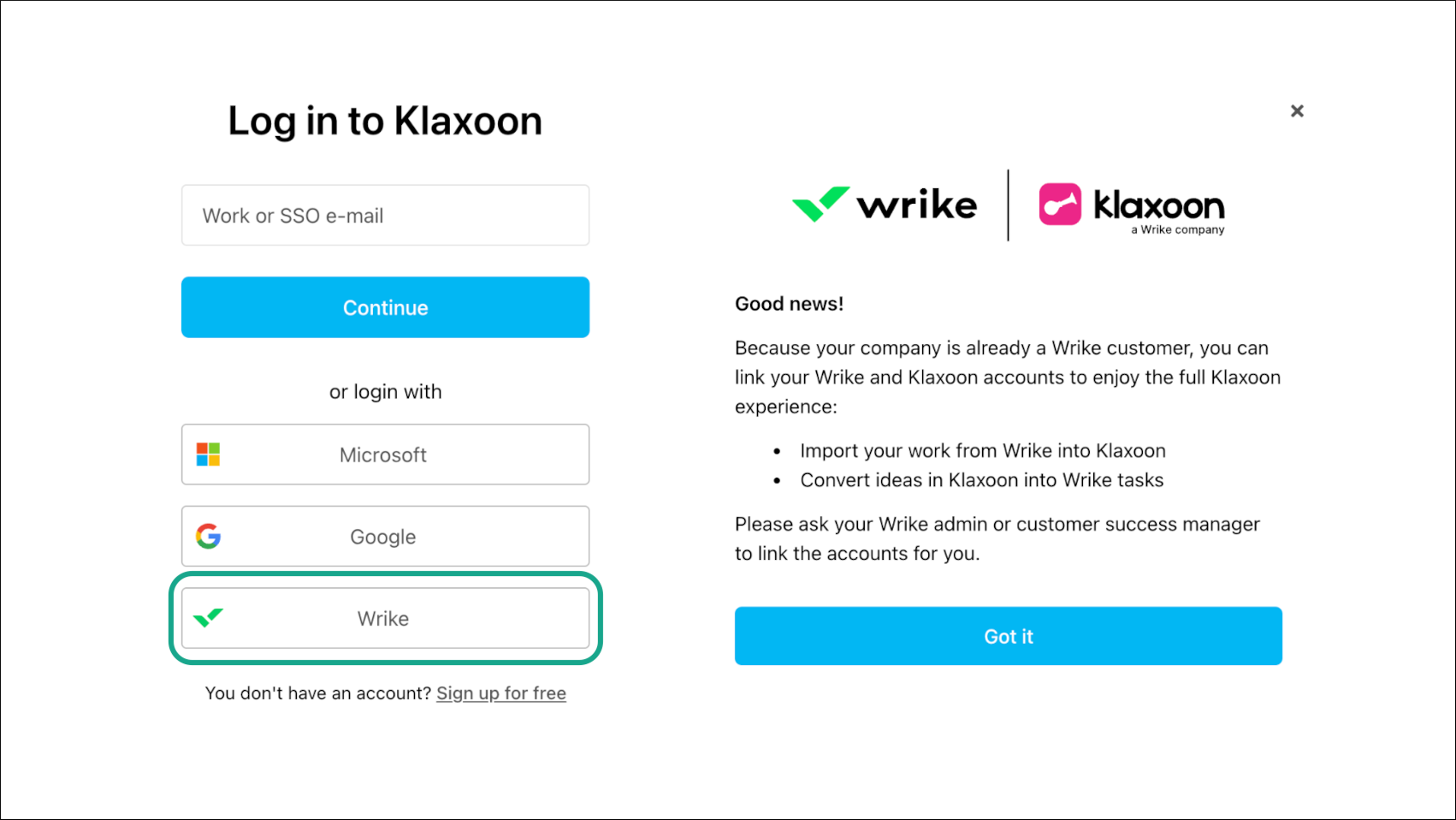Click the Good news! heading text
This screenshot has height=820, width=1456.
789,303
